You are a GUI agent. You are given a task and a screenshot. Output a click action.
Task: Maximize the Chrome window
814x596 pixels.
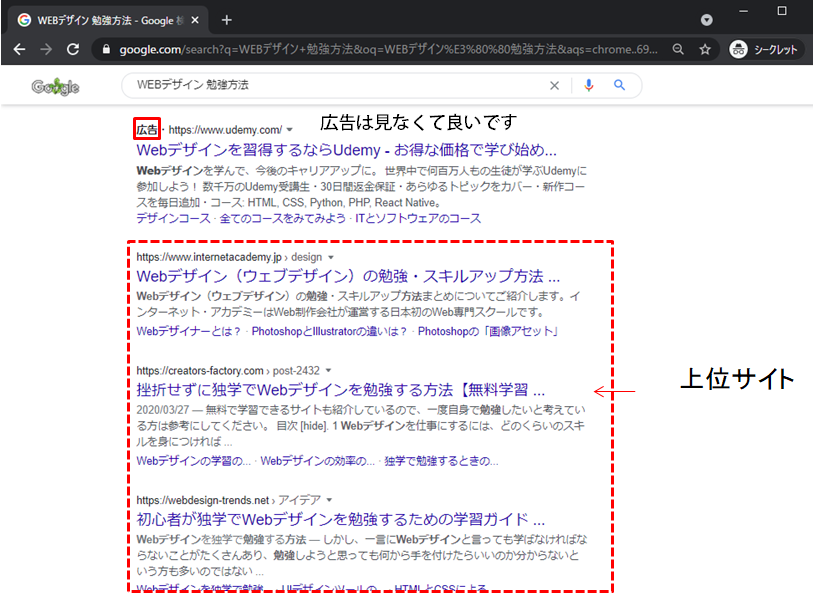[x=782, y=11]
